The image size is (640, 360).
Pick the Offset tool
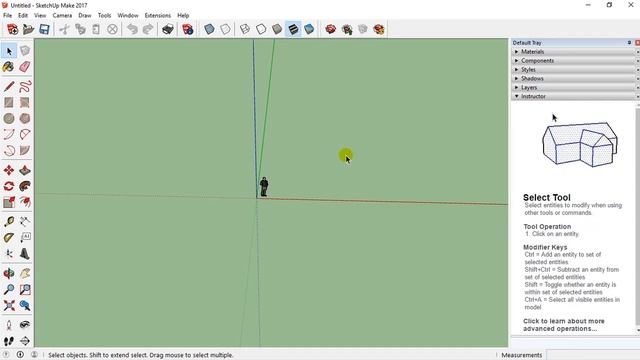point(25,202)
